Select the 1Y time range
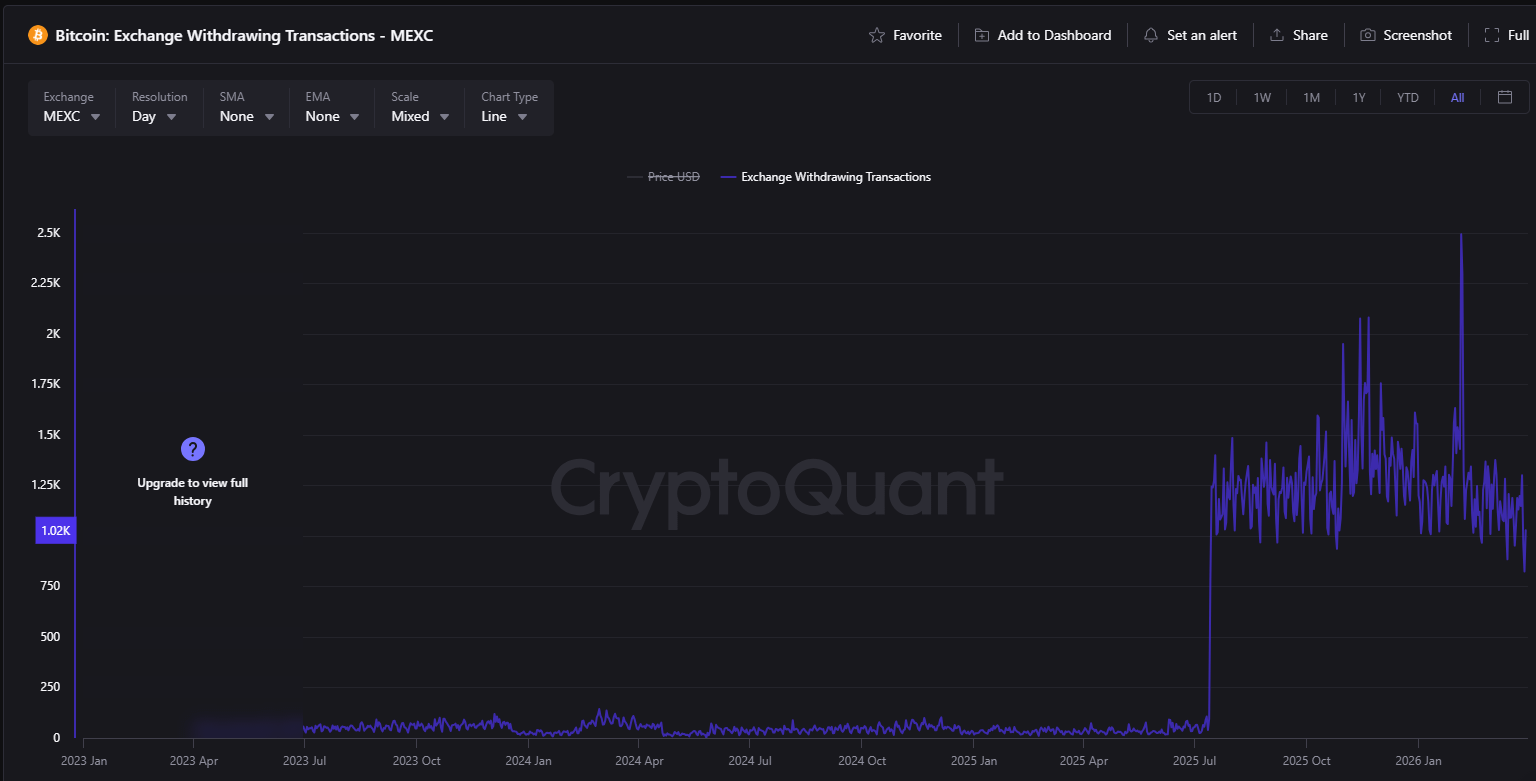This screenshot has width=1536, height=781. (1359, 97)
